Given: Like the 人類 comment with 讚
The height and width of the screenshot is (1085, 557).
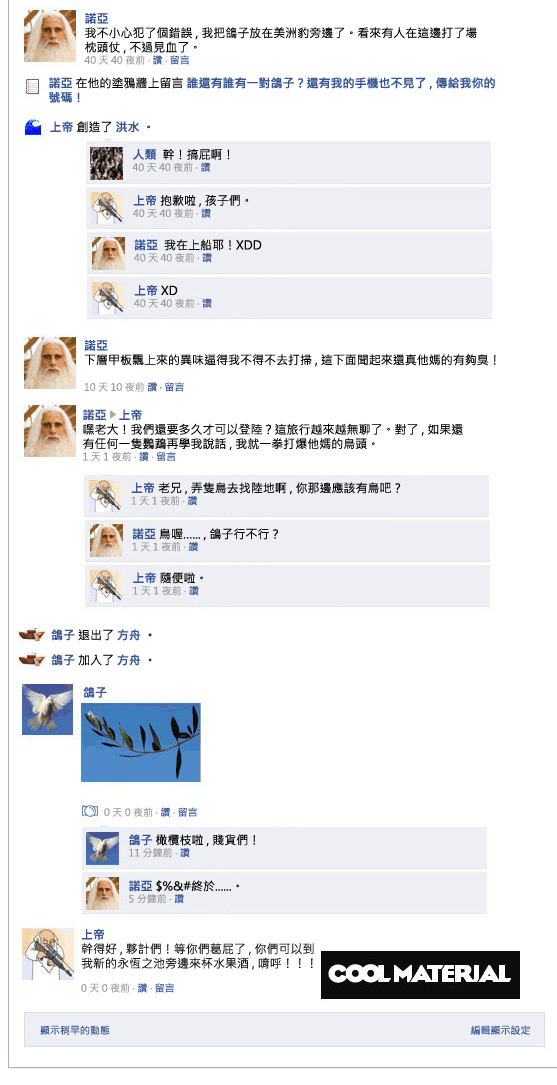Looking at the screenshot, I should click(x=206, y=167).
